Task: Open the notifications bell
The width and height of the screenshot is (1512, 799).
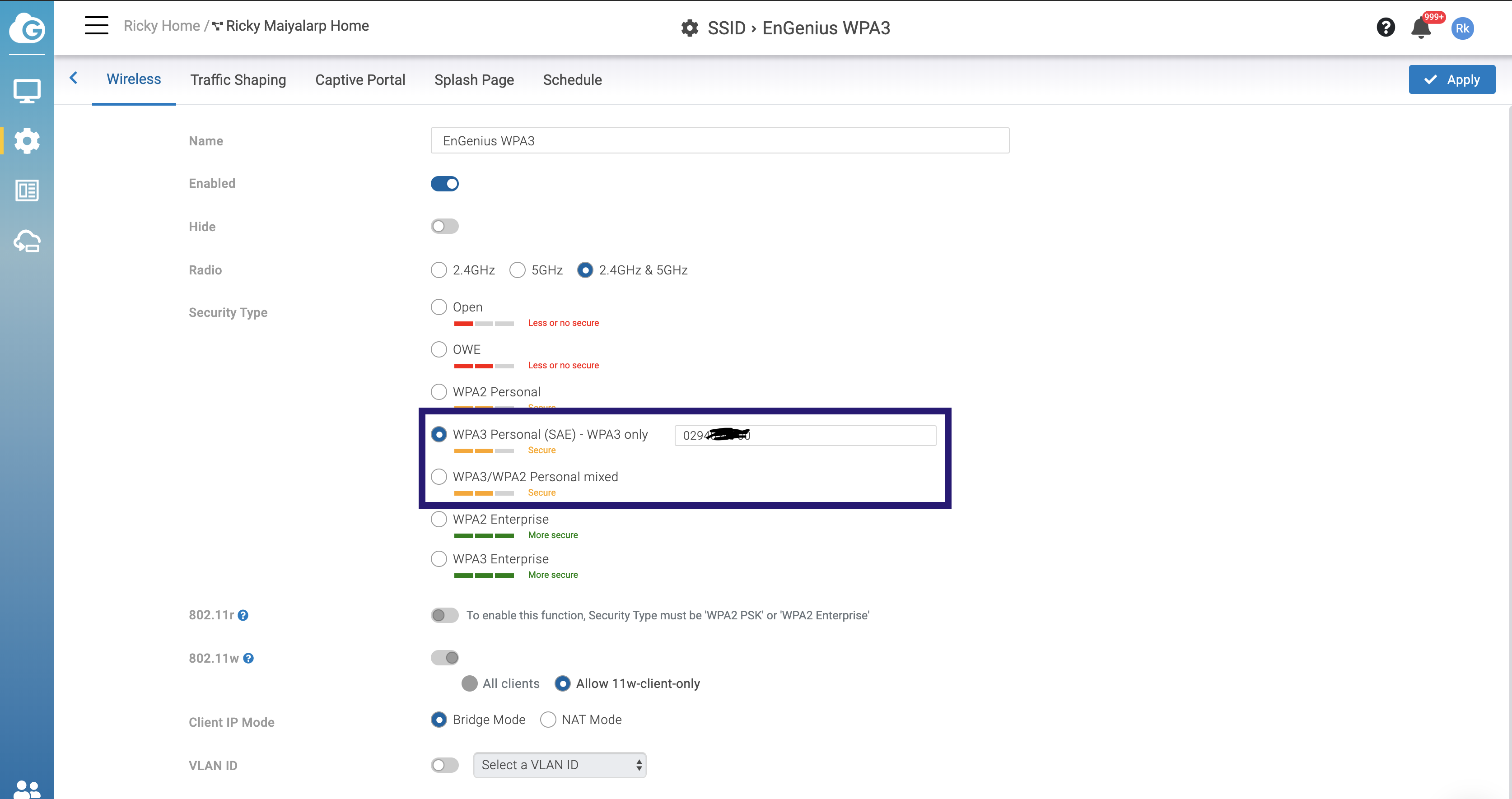Action: [1420, 28]
